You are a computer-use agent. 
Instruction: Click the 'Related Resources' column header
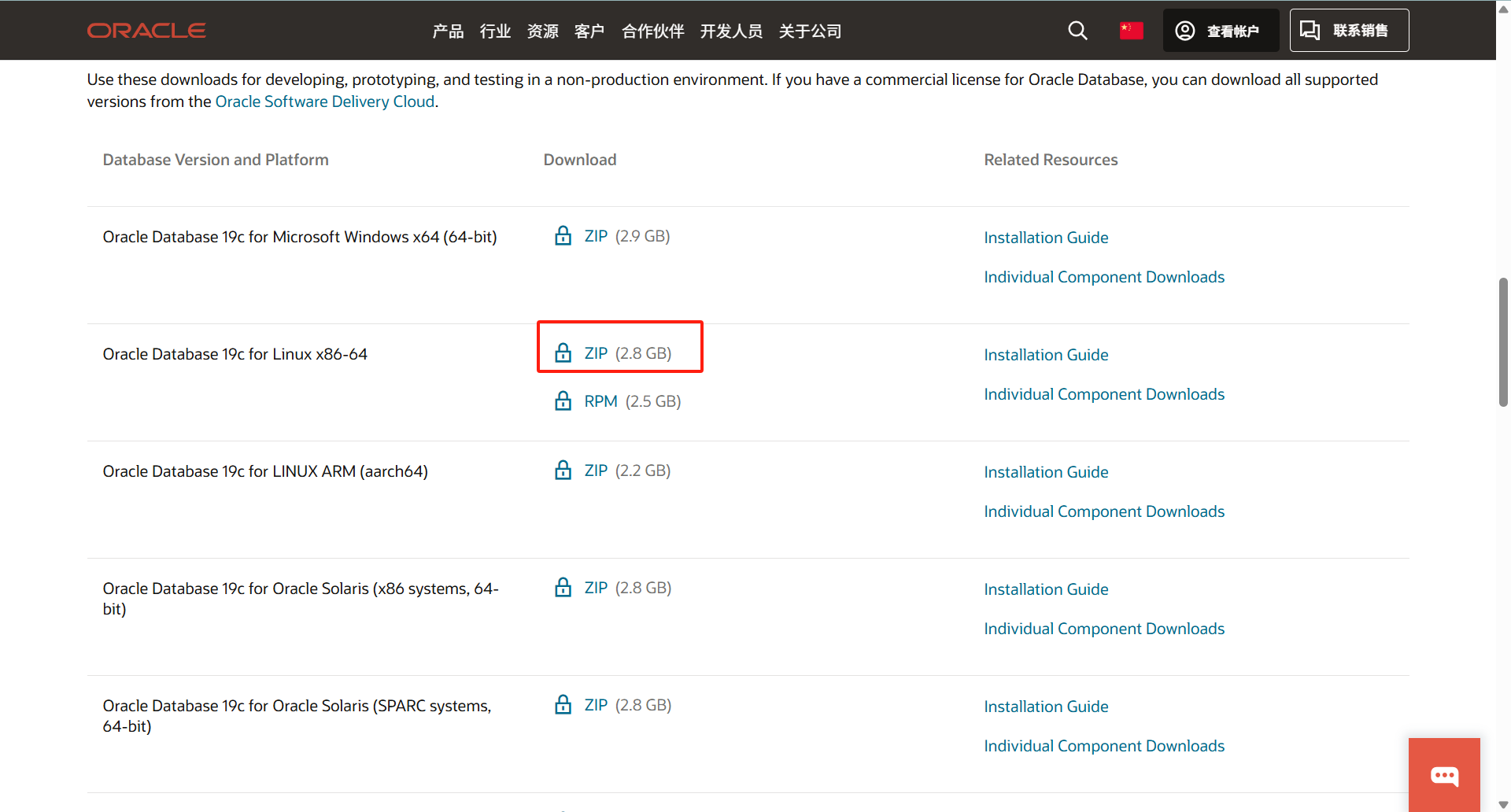[1051, 160]
